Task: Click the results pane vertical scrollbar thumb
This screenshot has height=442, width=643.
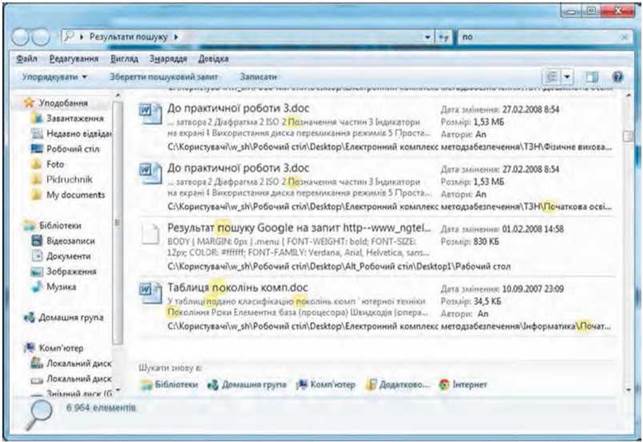Action: pos(627,136)
